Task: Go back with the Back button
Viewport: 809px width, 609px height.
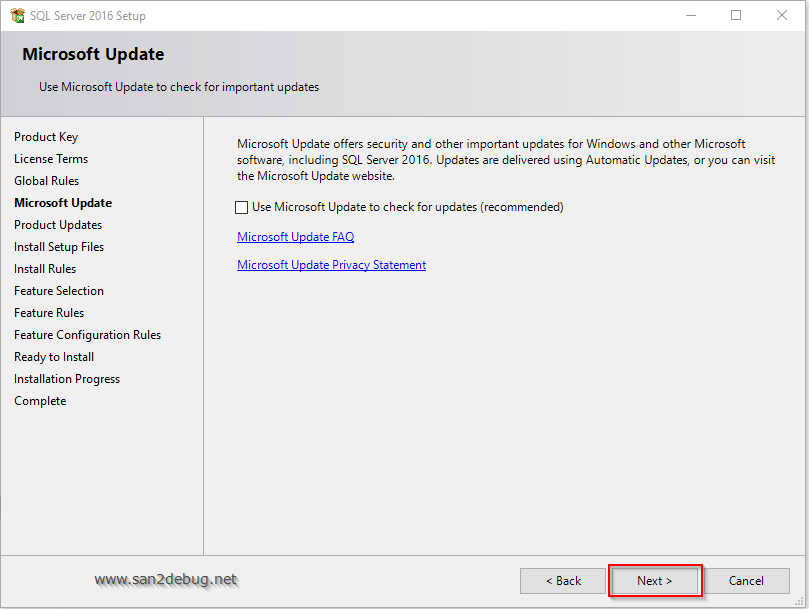Action: coord(563,581)
